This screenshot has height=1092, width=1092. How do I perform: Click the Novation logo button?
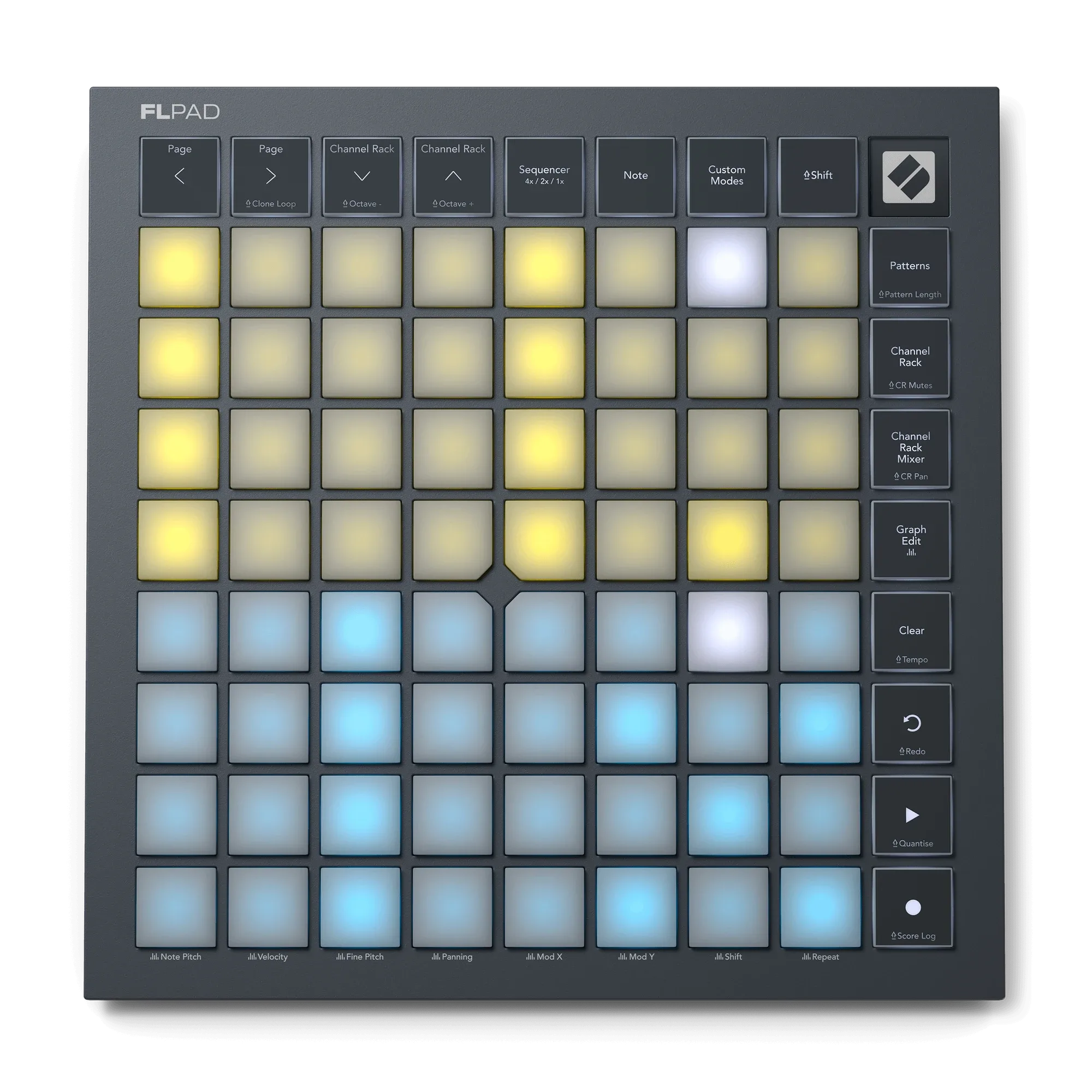pos(909,177)
